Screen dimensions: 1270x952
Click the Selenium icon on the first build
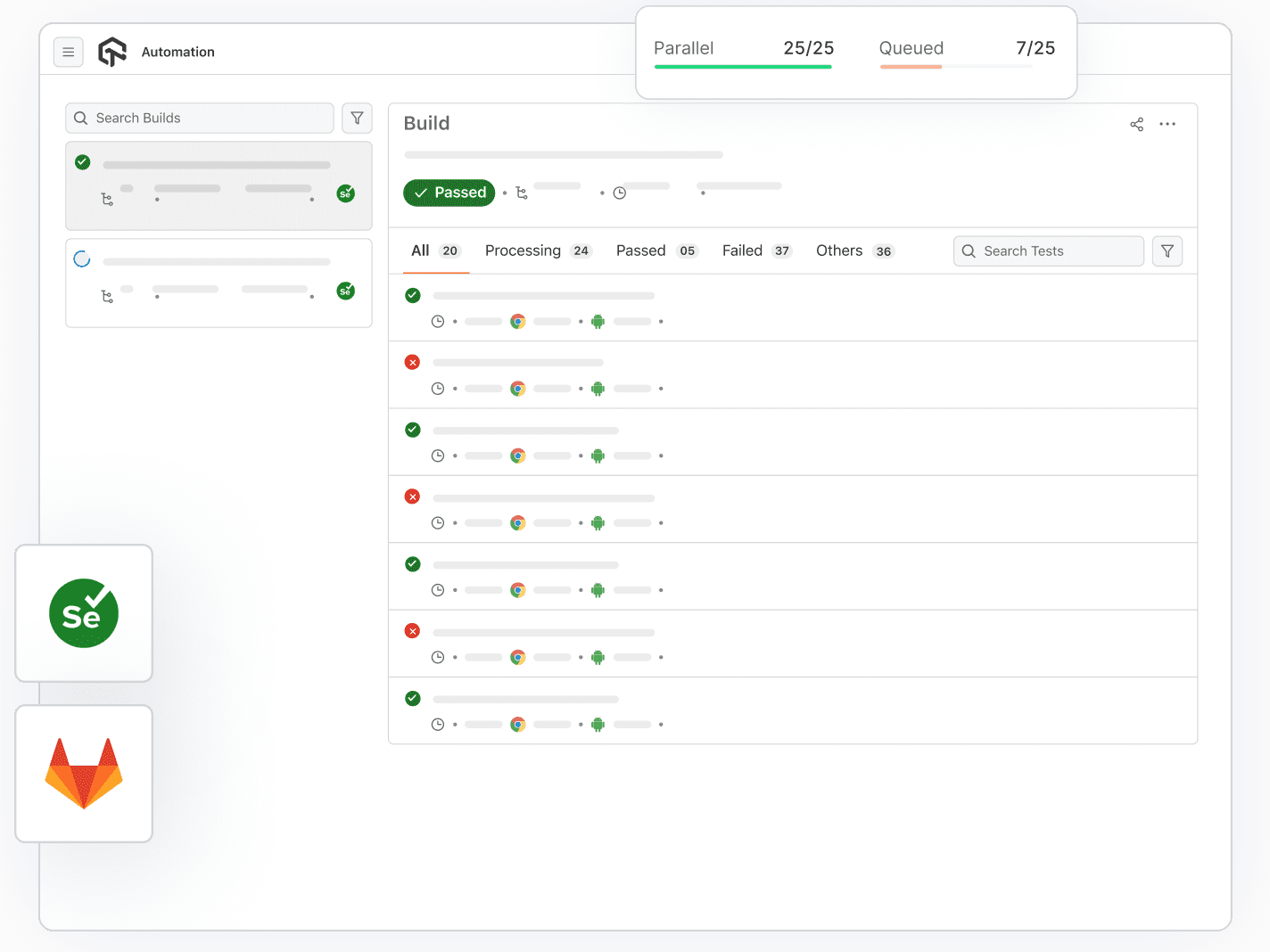tap(346, 193)
